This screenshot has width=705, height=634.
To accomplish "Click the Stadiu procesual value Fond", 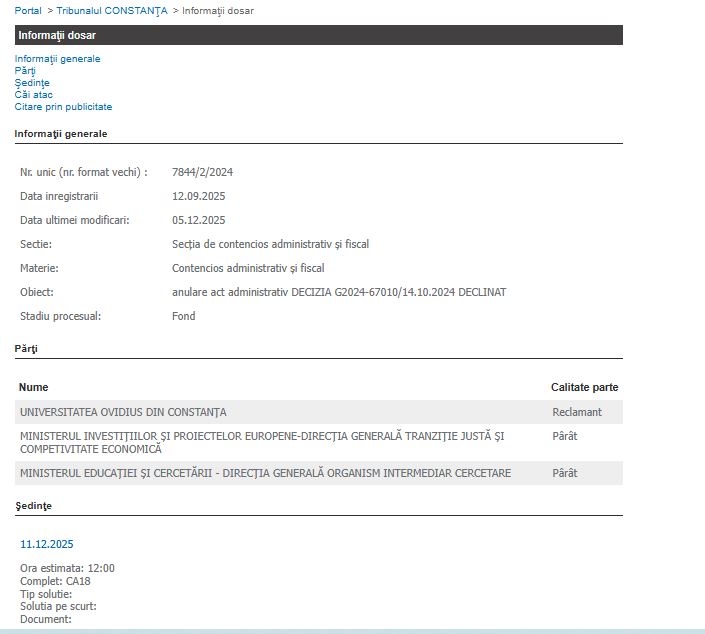I will [x=183, y=316].
